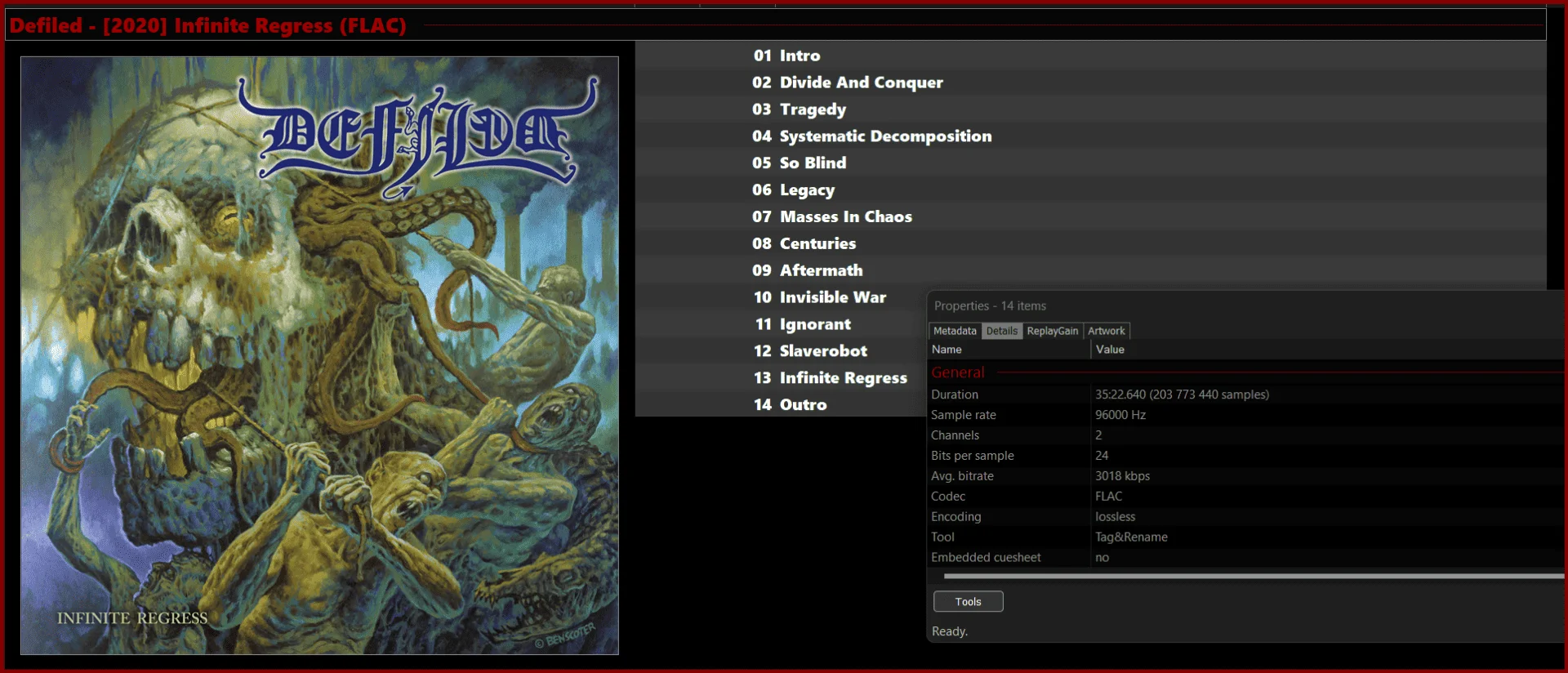This screenshot has width=1568, height=673.
Task: Select track 01 Intro
Action: [x=1091, y=56]
